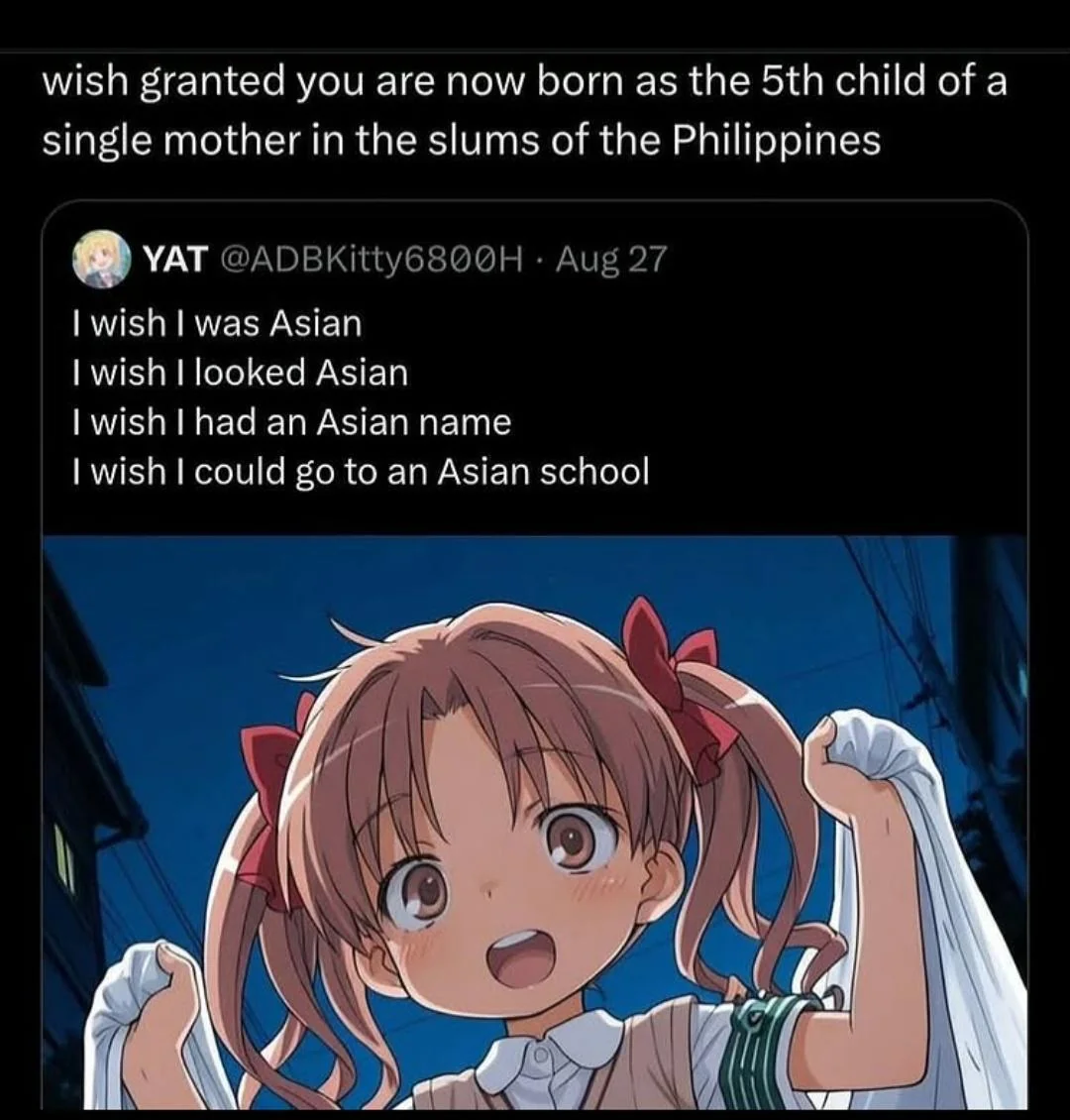
Task: Click the line 'I wish I looked Asian'
Action: [x=240, y=373]
